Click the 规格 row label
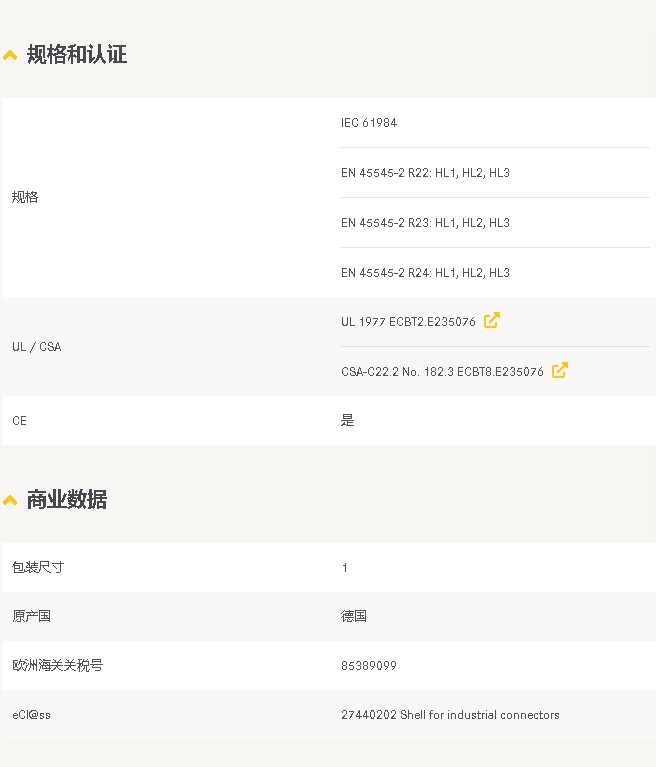656x767 pixels. 25,197
